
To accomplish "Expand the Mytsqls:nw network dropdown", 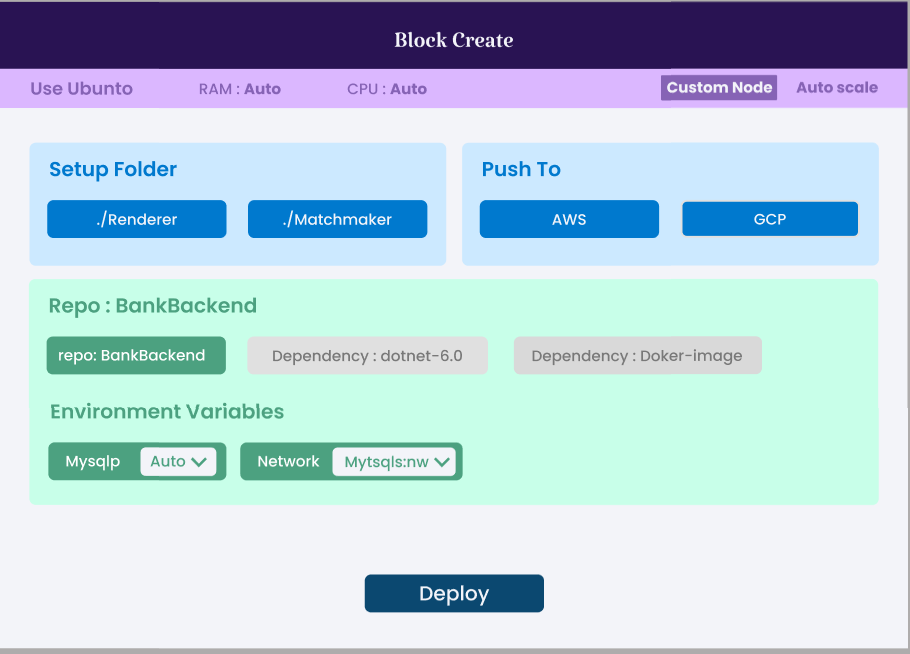I will 394,461.
